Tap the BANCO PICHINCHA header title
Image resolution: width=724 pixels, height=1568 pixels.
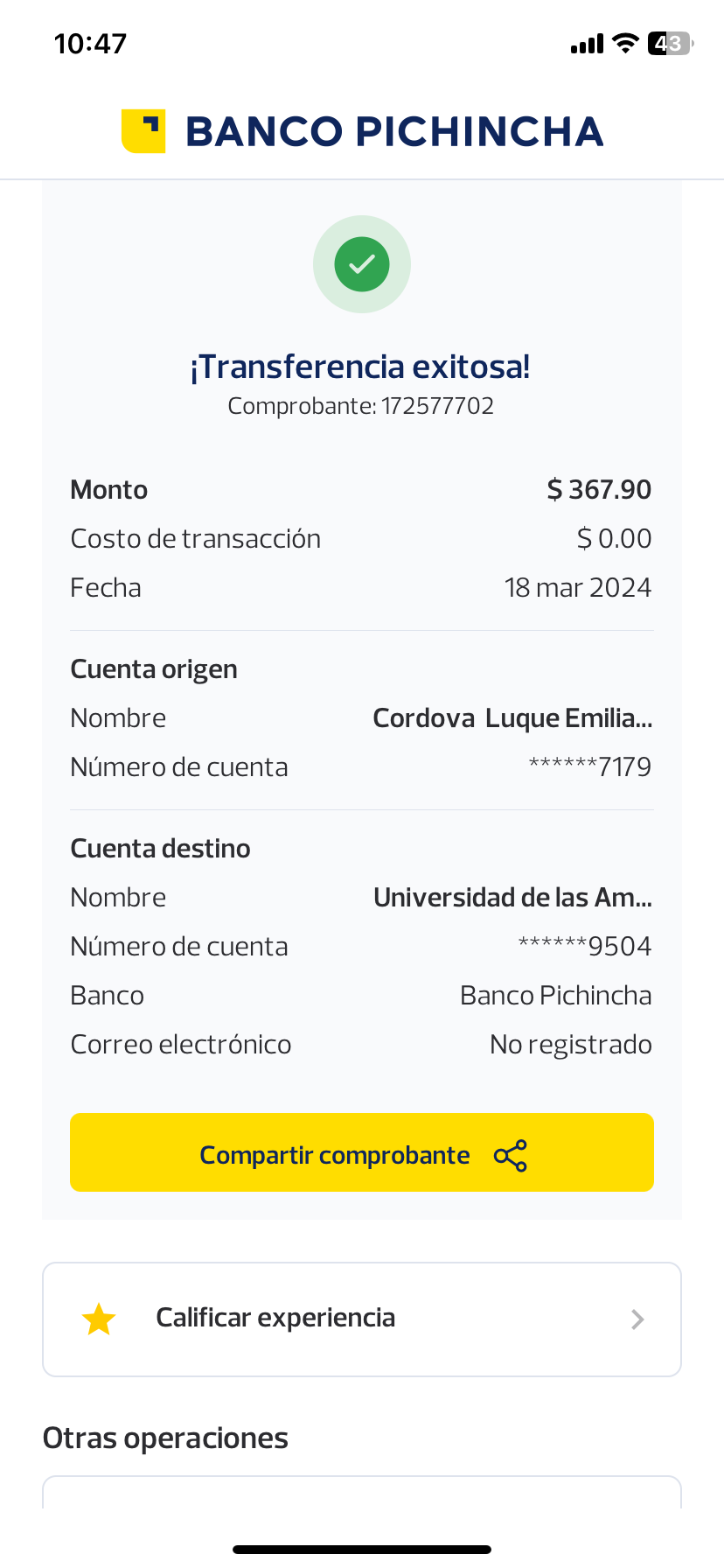tap(394, 132)
